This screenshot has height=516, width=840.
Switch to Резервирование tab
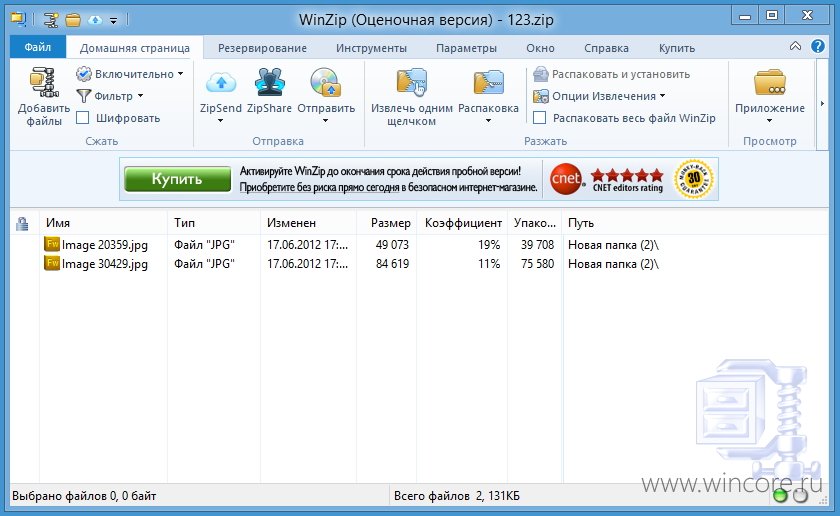click(262, 48)
